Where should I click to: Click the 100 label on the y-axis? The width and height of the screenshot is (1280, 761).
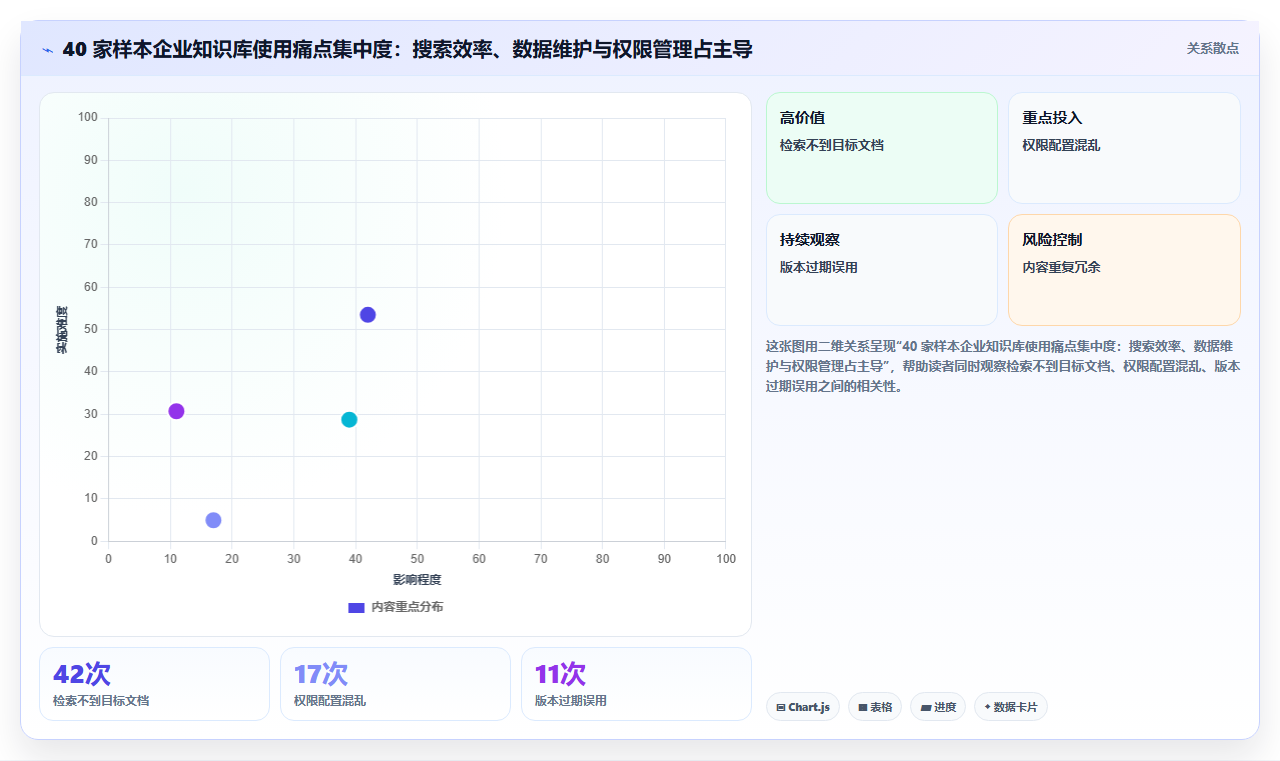click(88, 118)
